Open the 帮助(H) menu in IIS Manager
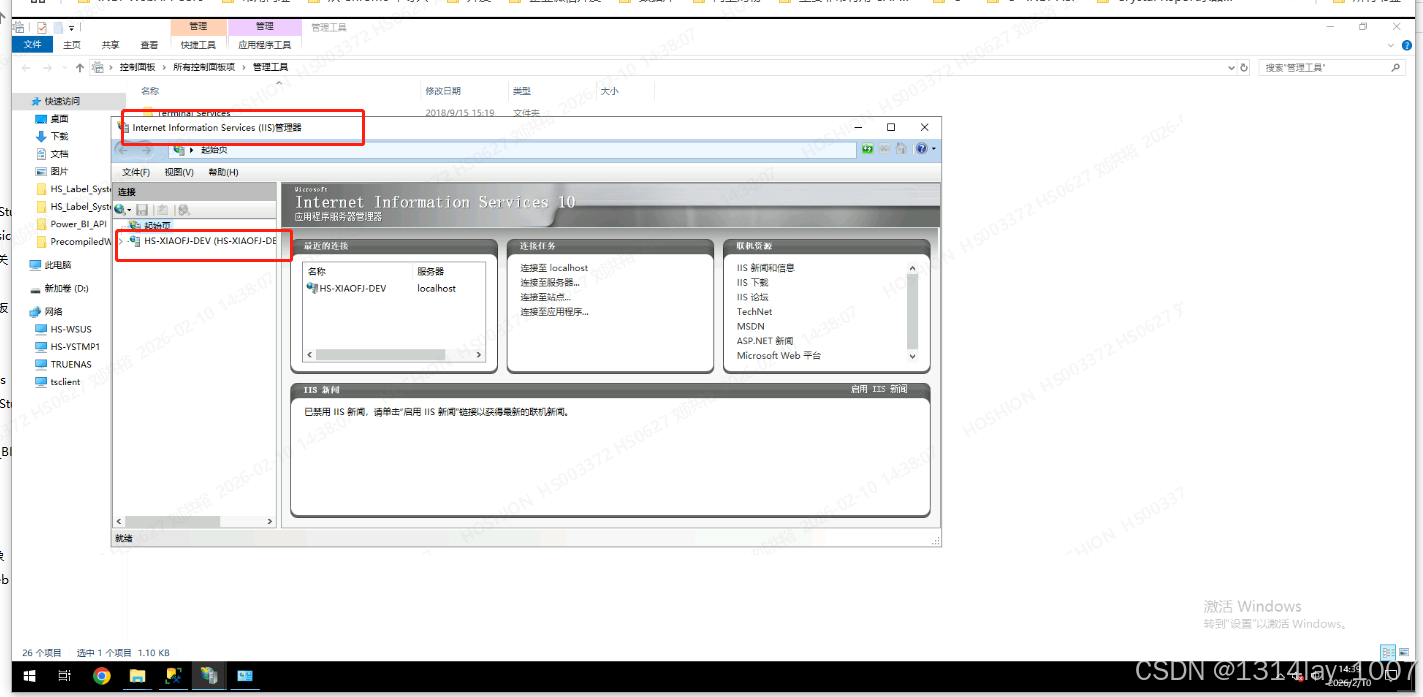The image size is (1423, 697). tap(223, 172)
